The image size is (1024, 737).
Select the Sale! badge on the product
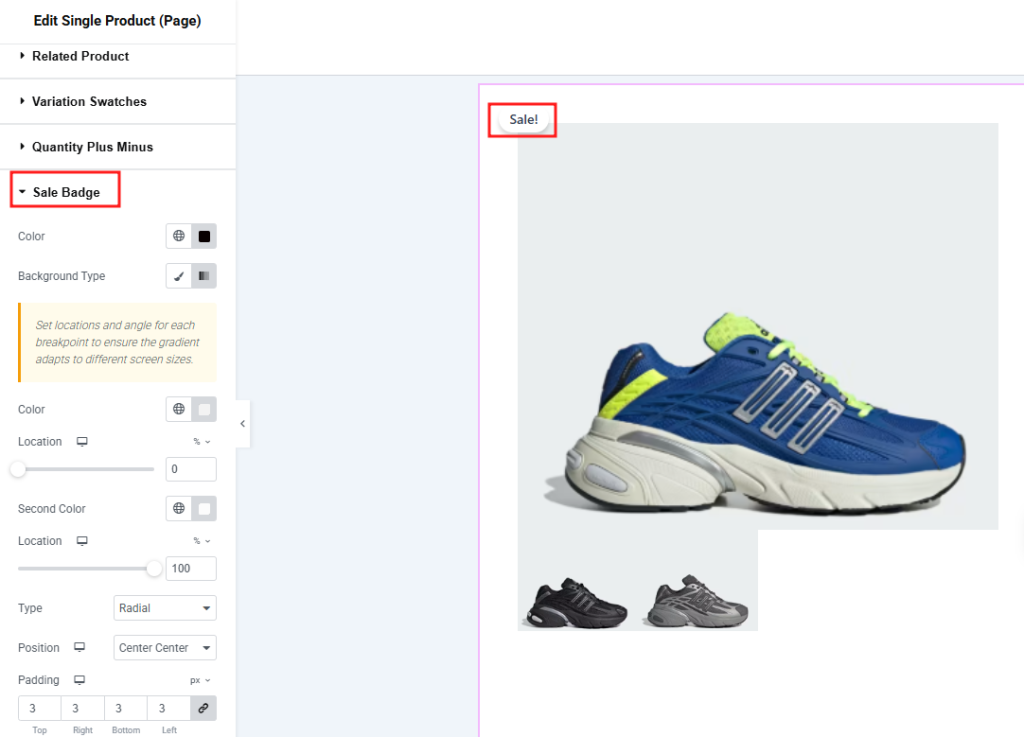tap(523, 119)
